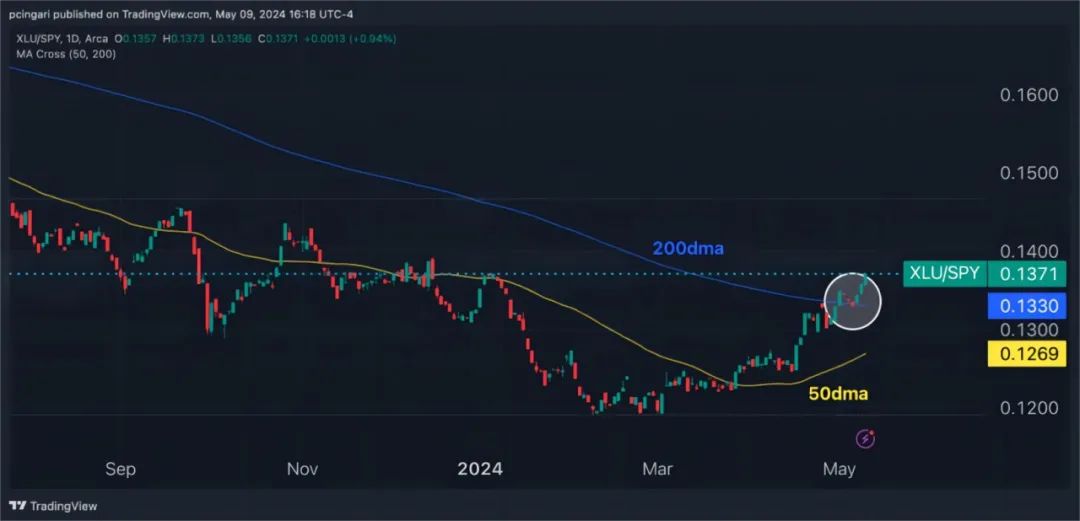Click the XLU/SPY, 1D, Arca chart title
The image size is (1080, 521).
61,39
